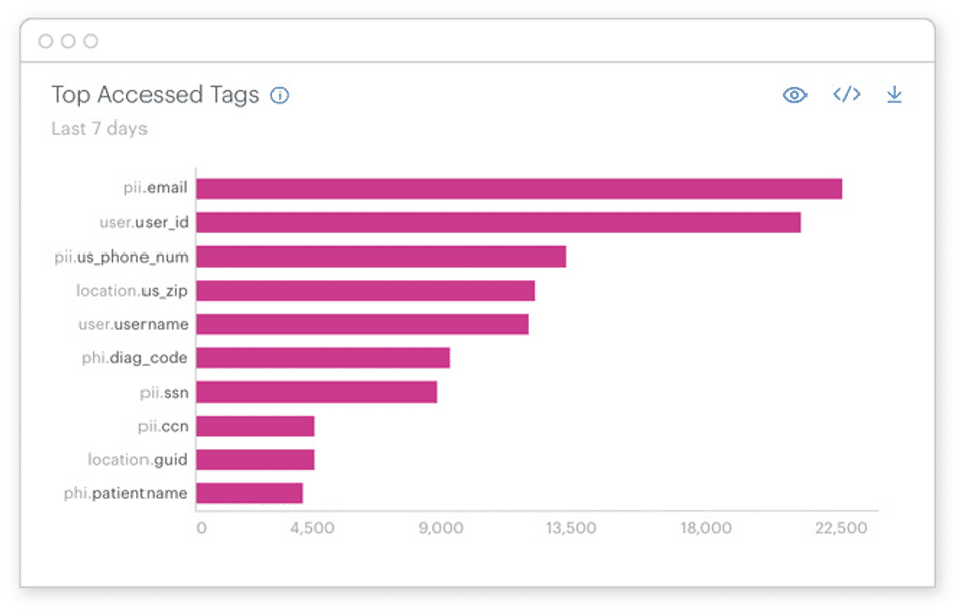Image resolution: width=960 pixels, height=614 pixels.
Task: Click the info icon beside Top Accessed Tags
Action: 280,95
